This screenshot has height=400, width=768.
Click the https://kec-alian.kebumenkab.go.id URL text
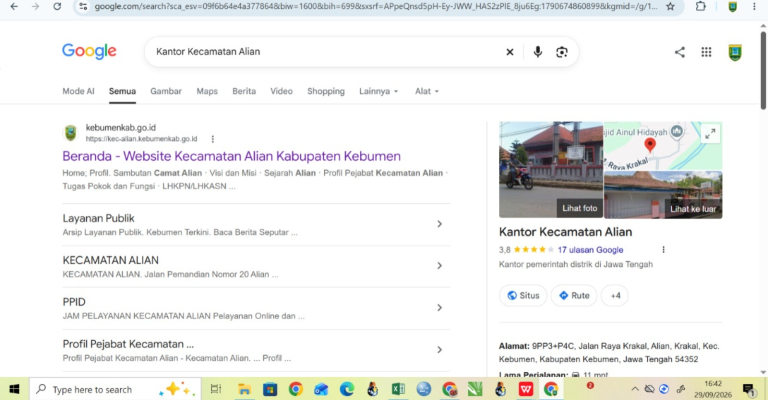(x=142, y=139)
